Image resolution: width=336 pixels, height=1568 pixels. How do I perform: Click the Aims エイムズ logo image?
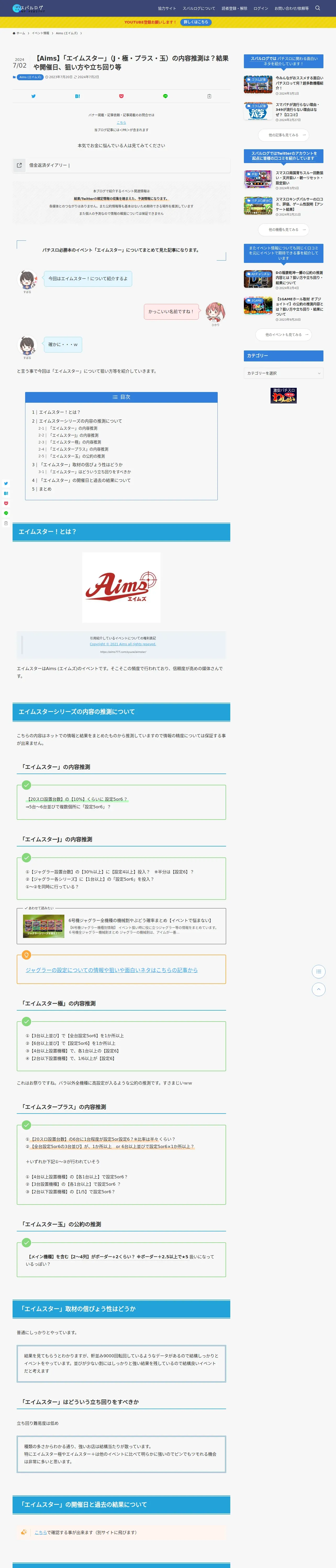pyautogui.click(x=121, y=587)
